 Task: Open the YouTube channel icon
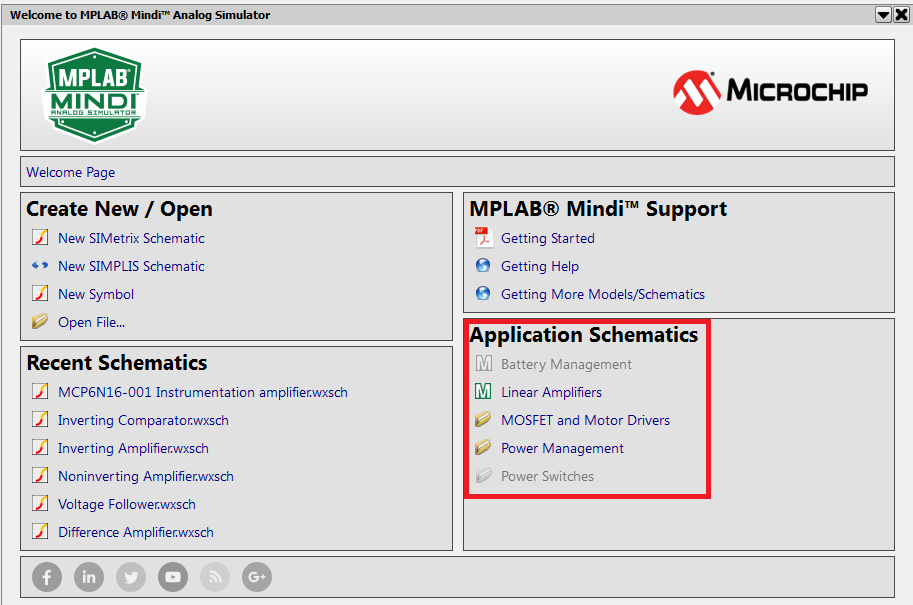pyautogui.click(x=172, y=577)
